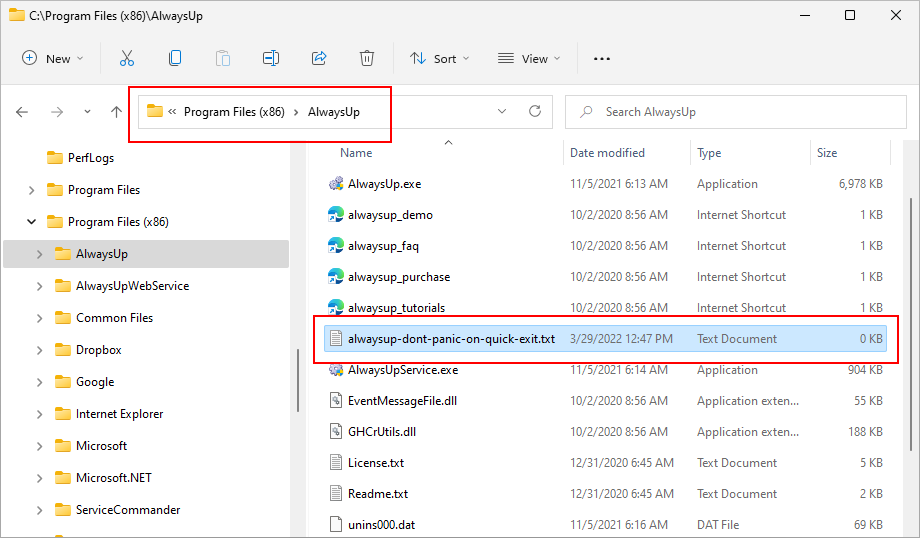Sort by the Type column header
Image resolution: width=920 pixels, height=538 pixels.
709,153
